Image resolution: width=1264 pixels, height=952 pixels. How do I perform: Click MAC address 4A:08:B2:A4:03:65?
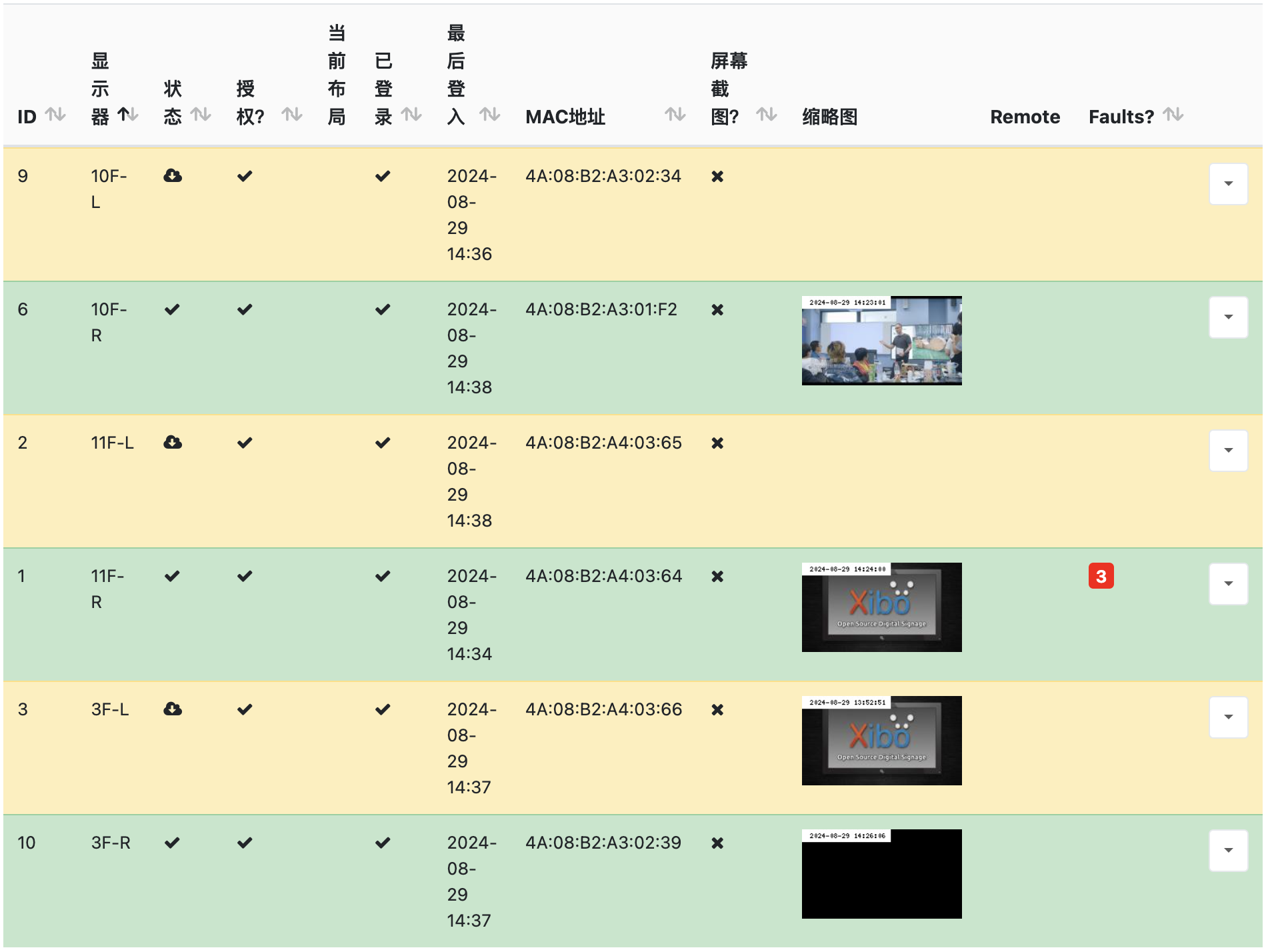pos(603,443)
